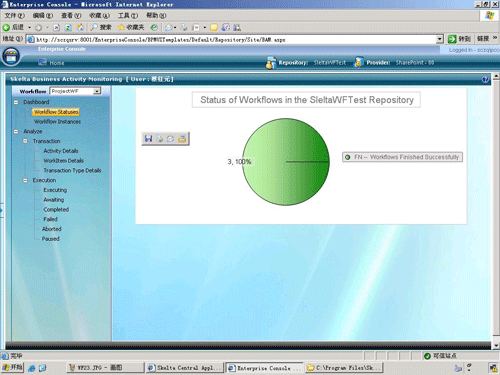
Task: Click the Repository icon in header
Action: coord(271,62)
